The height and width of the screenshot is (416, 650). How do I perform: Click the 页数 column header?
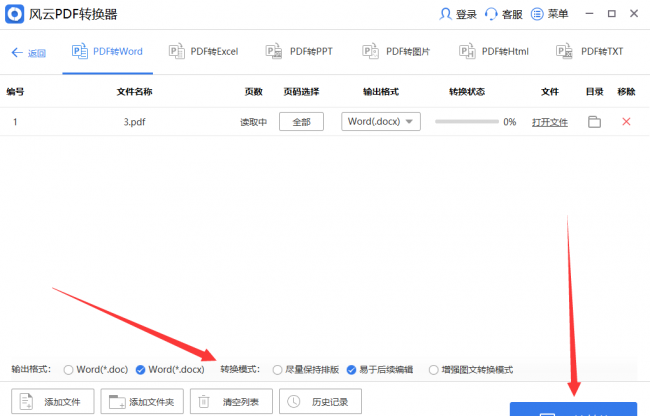(x=253, y=92)
